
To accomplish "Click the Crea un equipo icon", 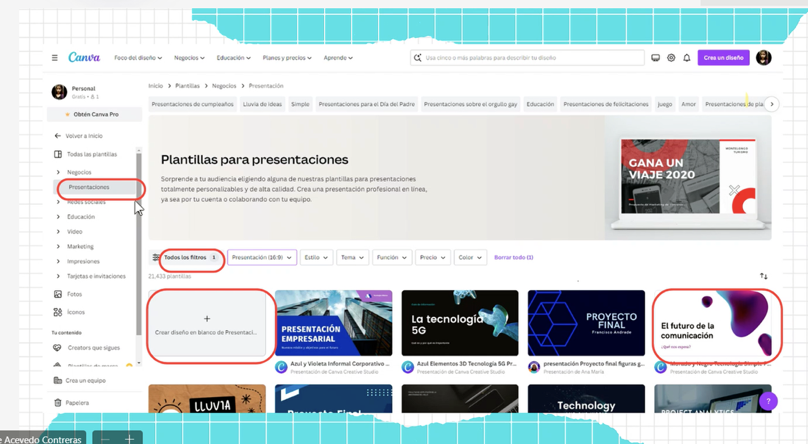I will tap(58, 380).
